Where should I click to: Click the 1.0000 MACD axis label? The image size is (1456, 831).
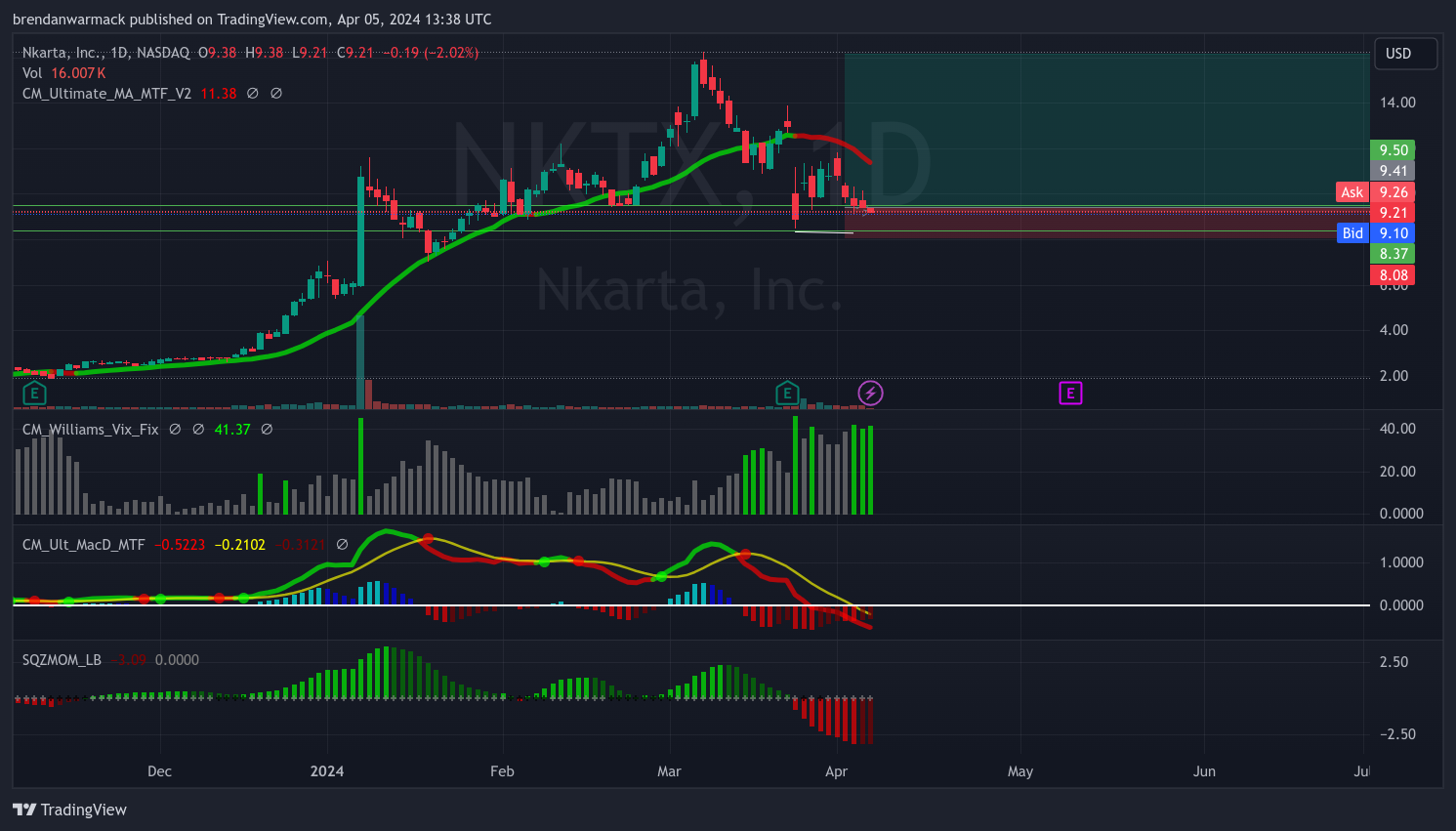coord(1401,562)
